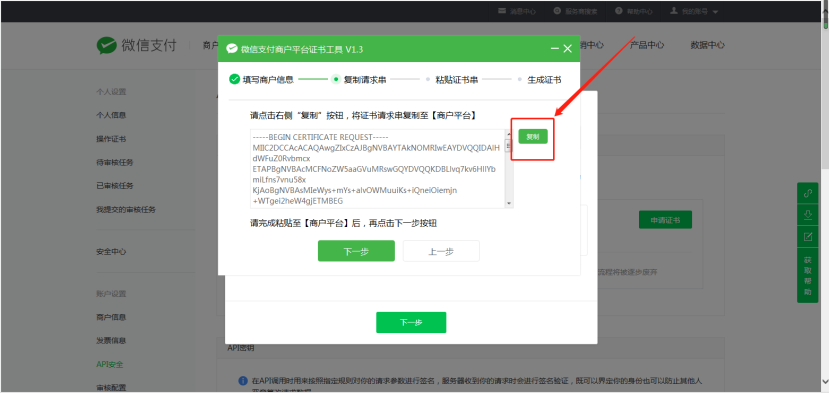Open 消息中心 in the top bar

click(x=517, y=11)
